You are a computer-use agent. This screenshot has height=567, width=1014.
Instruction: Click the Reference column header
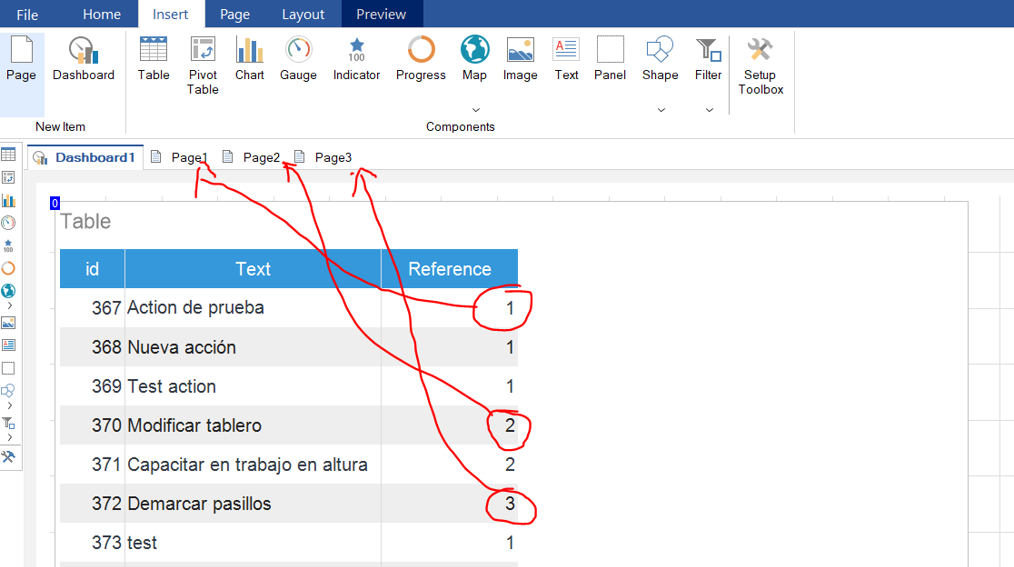pyautogui.click(x=449, y=269)
